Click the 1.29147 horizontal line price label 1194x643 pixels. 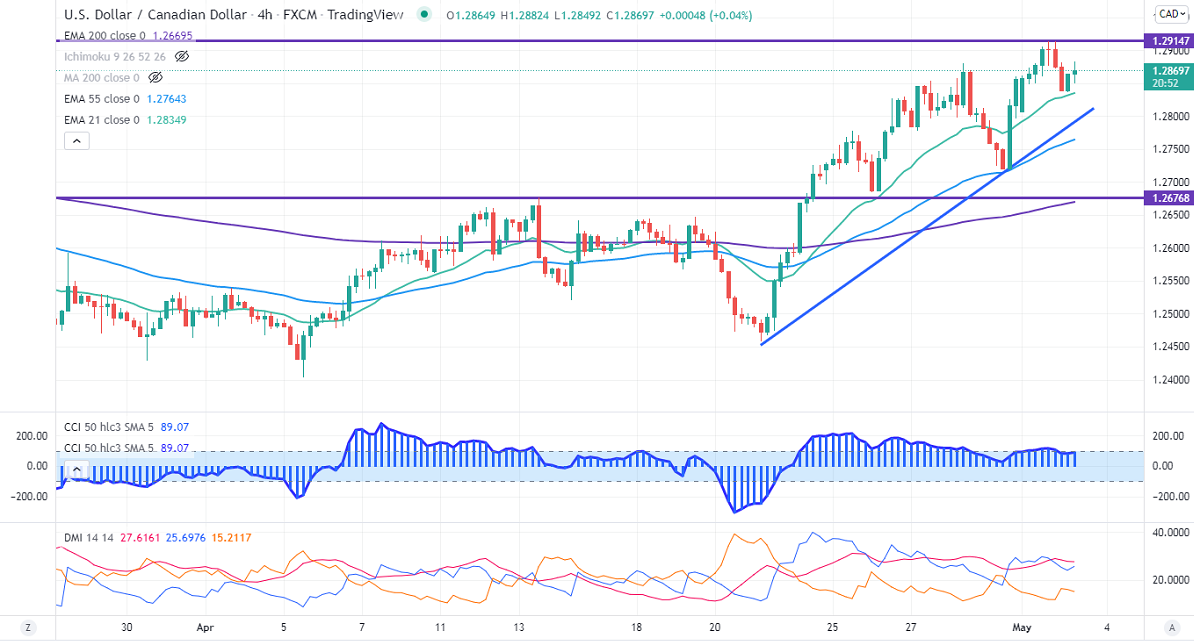1169,41
